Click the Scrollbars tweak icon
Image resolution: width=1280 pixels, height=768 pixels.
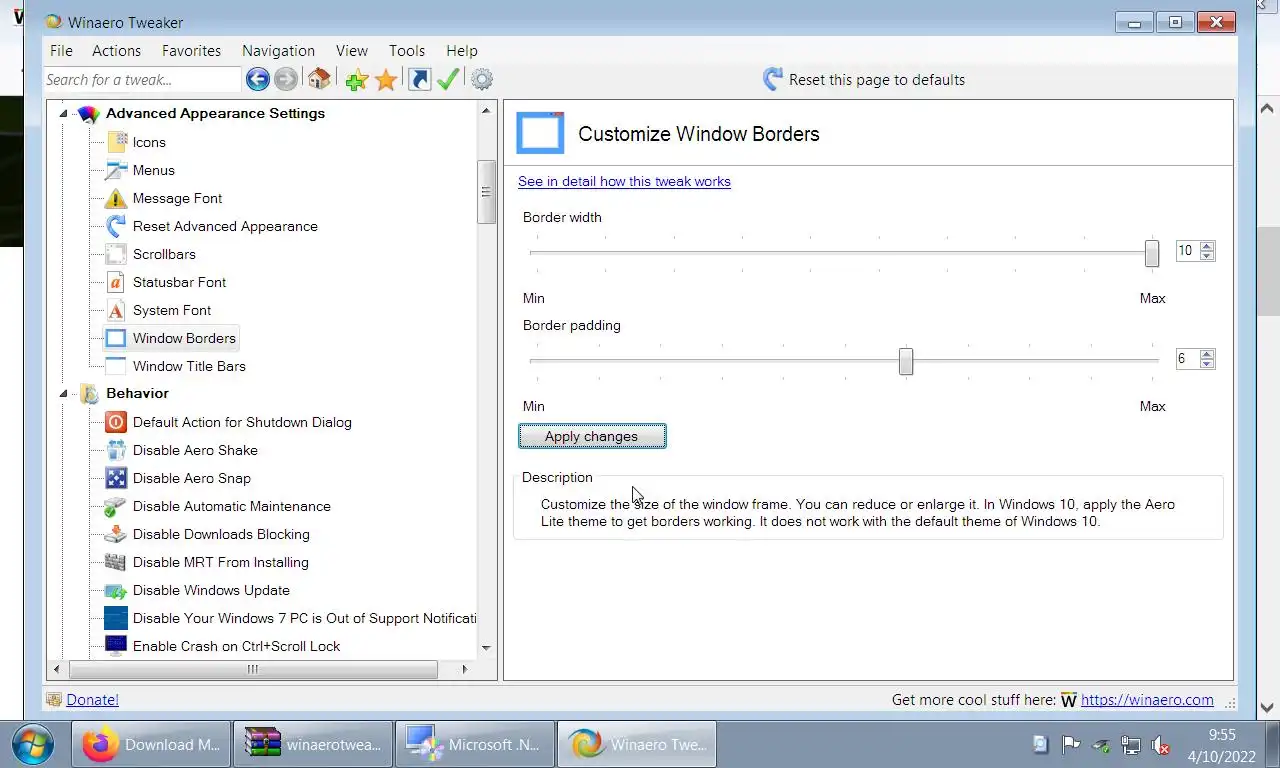pyautogui.click(x=116, y=254)
